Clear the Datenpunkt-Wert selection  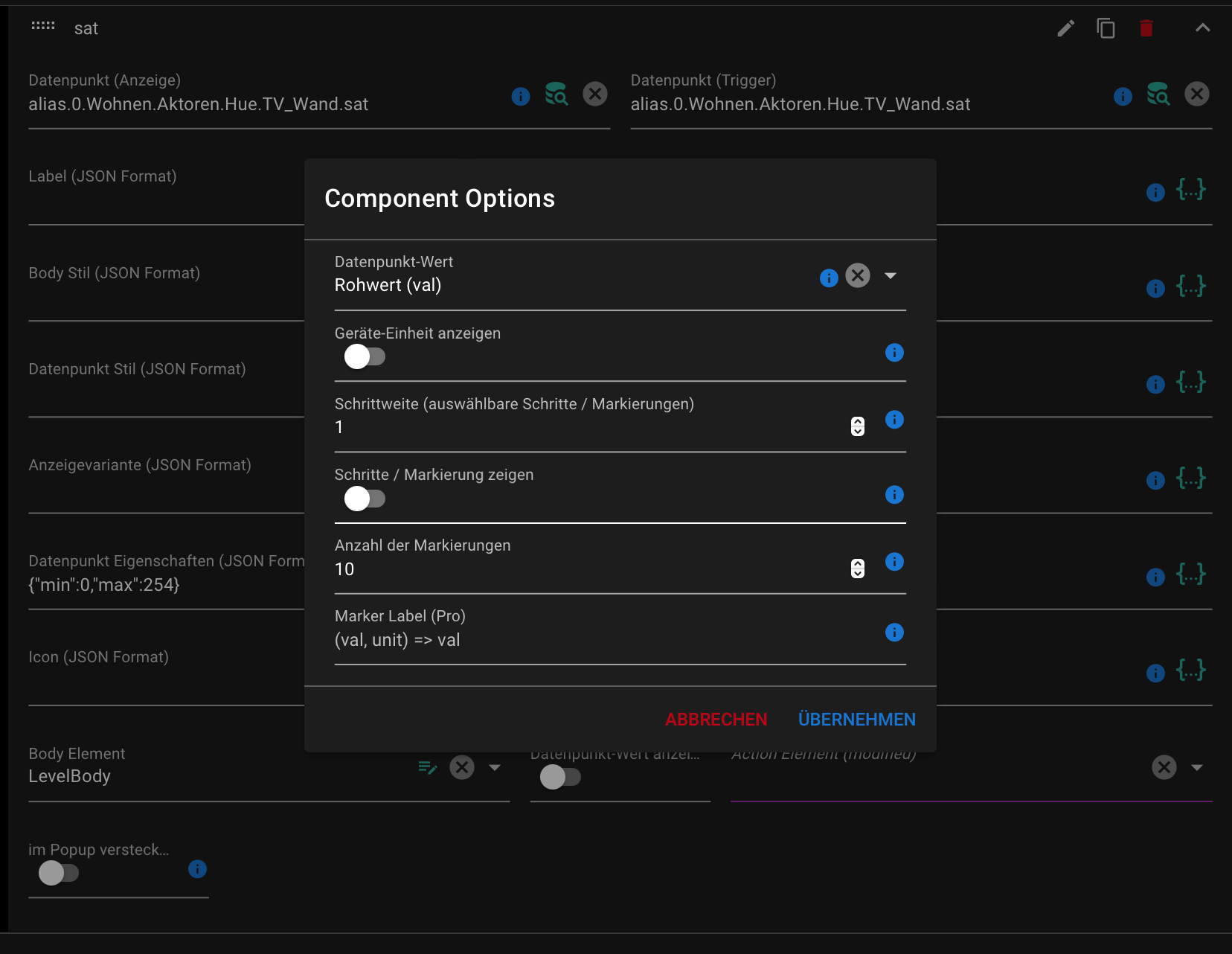[x=858, y=275]
